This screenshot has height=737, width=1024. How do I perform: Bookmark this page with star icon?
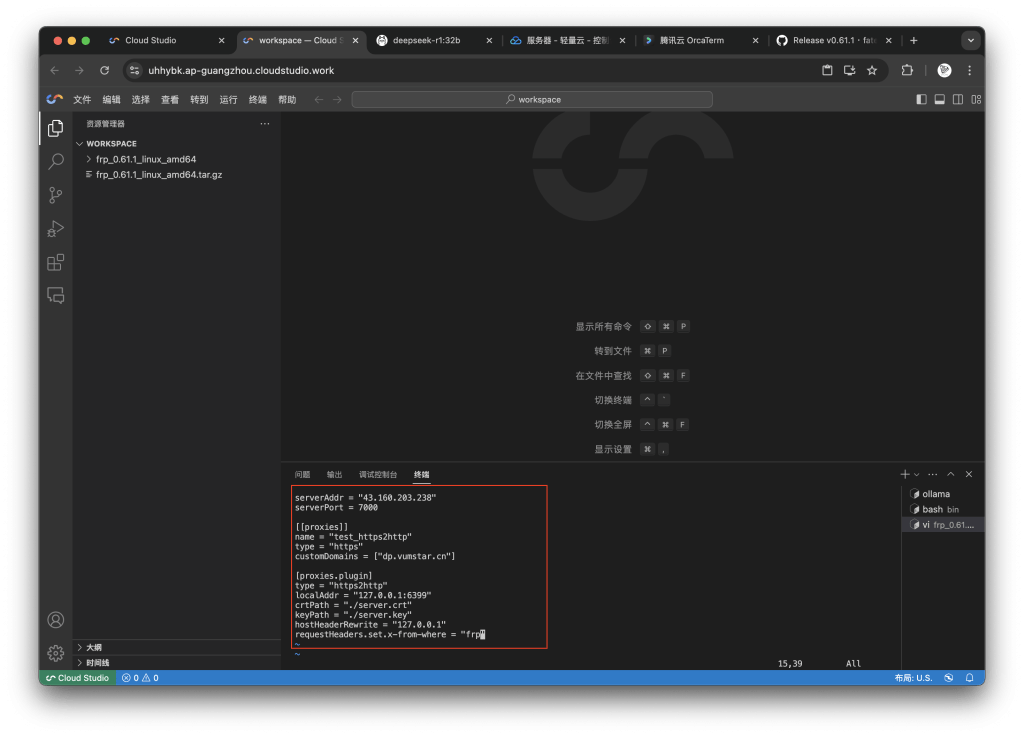pyautogui.click(x=872, y=71)
